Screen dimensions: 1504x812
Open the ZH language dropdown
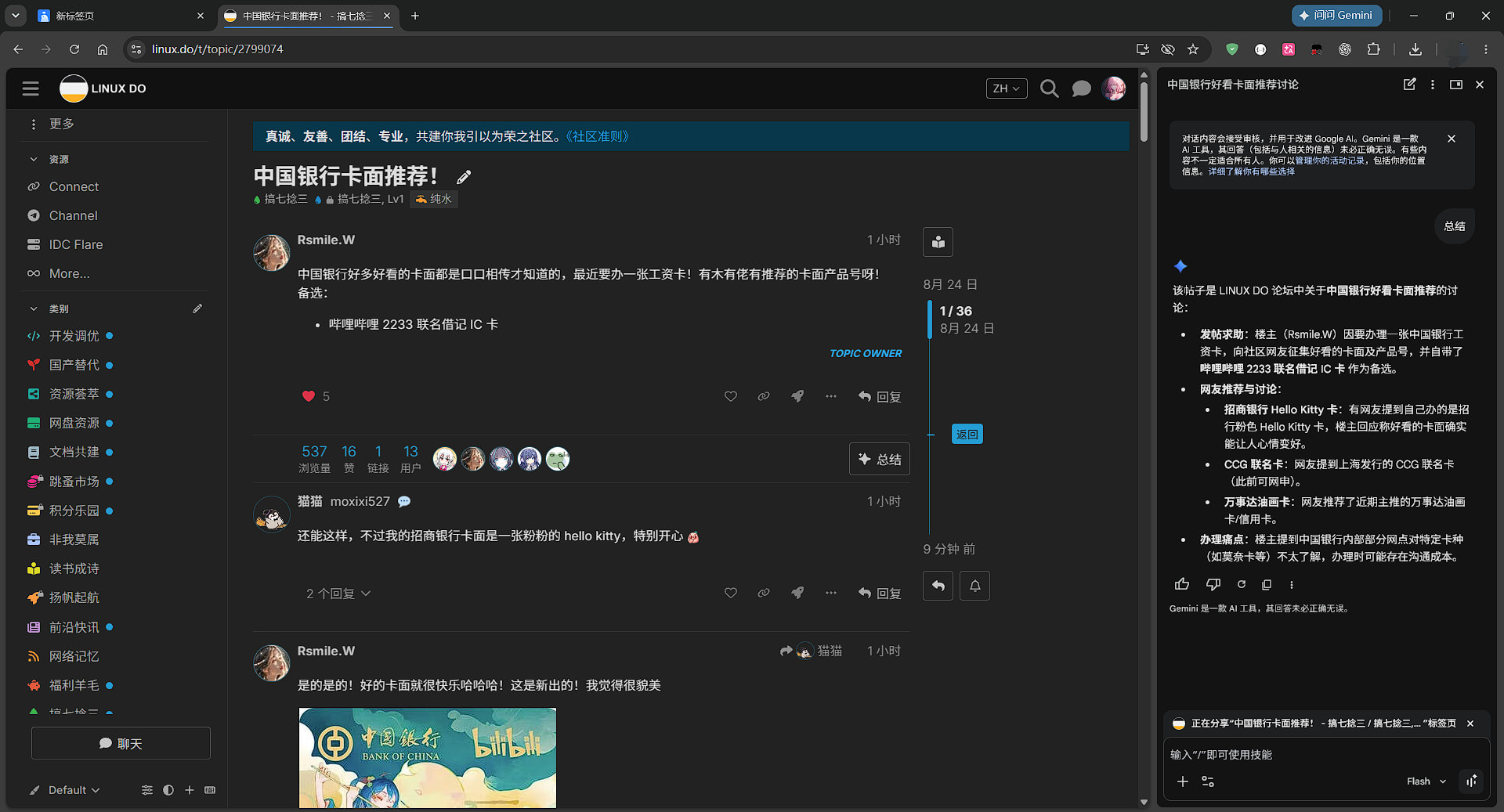click(1006, 88)
